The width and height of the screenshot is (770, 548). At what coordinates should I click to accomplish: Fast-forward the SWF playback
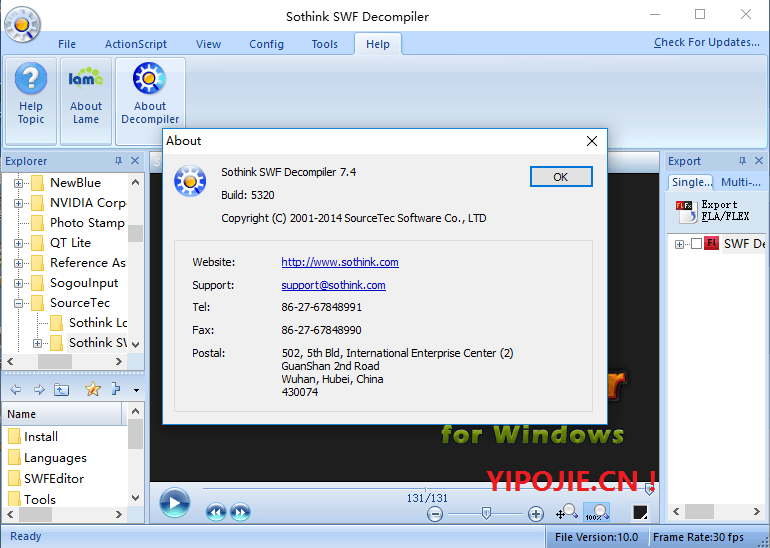(240, 513)
